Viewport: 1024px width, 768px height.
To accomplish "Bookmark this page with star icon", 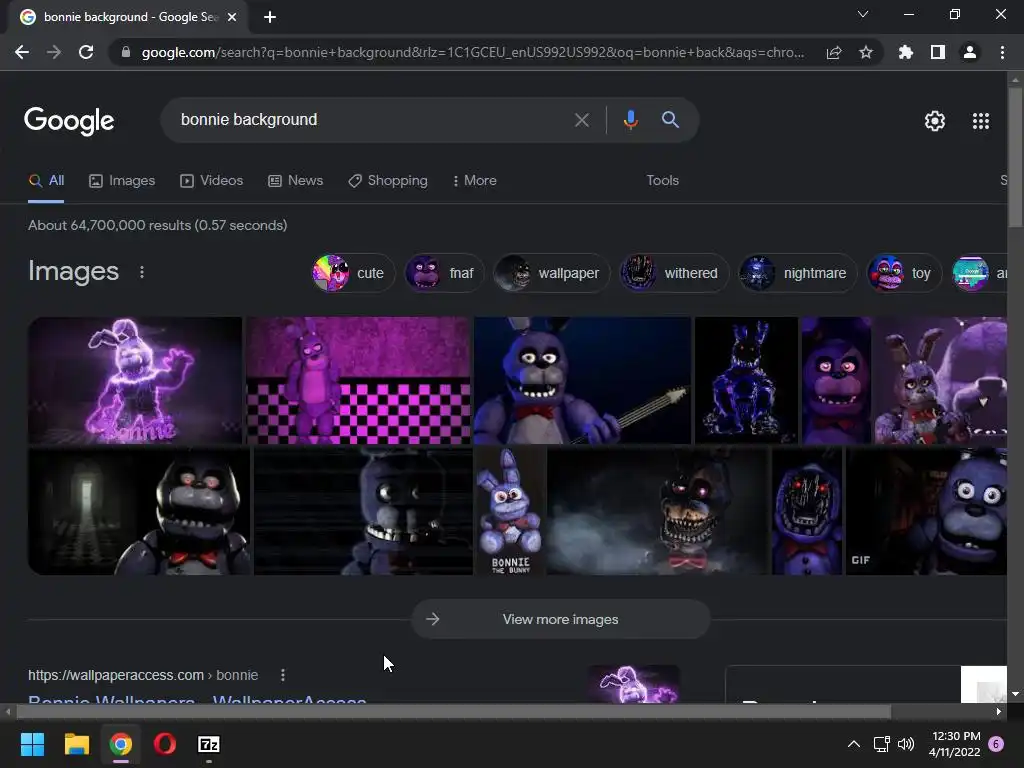I will [x=866, y=52].
